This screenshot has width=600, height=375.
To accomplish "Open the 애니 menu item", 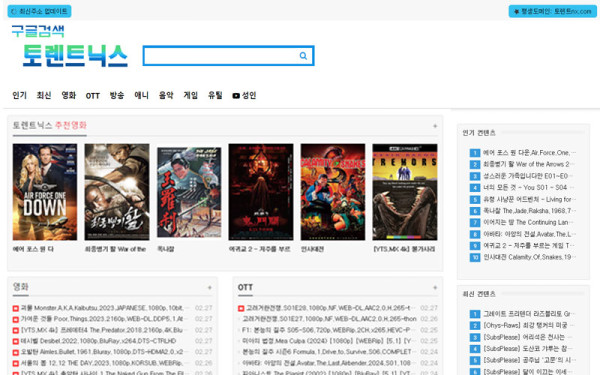I will pyautogui.click(x=141, y=95).
